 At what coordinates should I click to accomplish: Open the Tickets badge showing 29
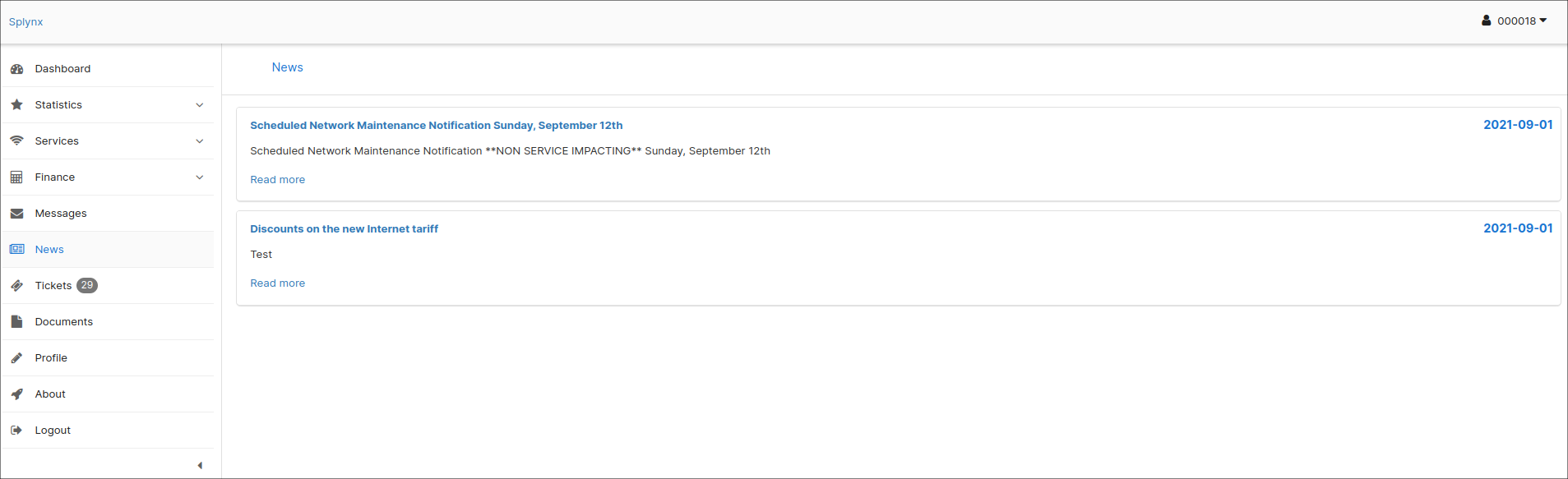click(x=87, y=285)
